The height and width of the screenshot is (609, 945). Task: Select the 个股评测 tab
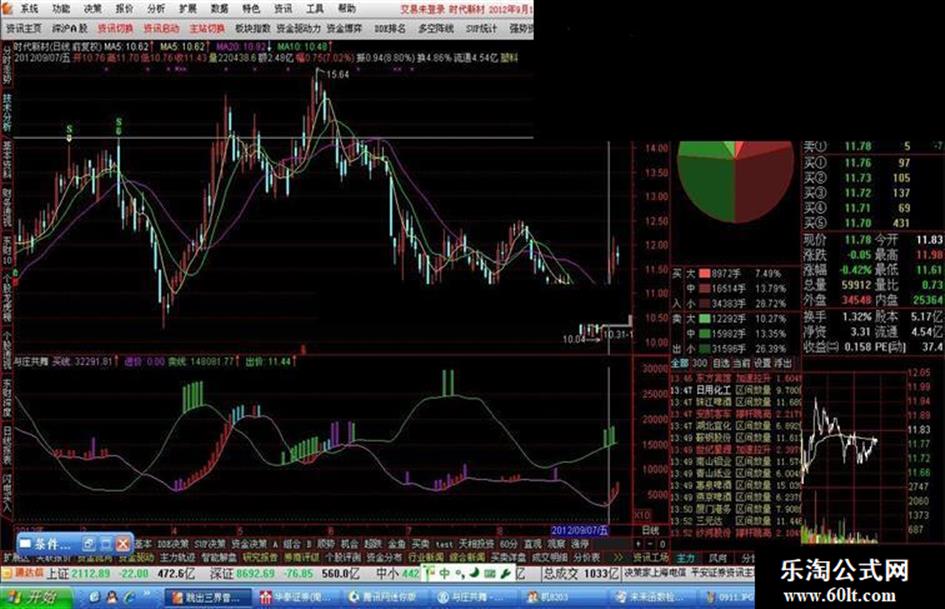[x=343, y=558]
